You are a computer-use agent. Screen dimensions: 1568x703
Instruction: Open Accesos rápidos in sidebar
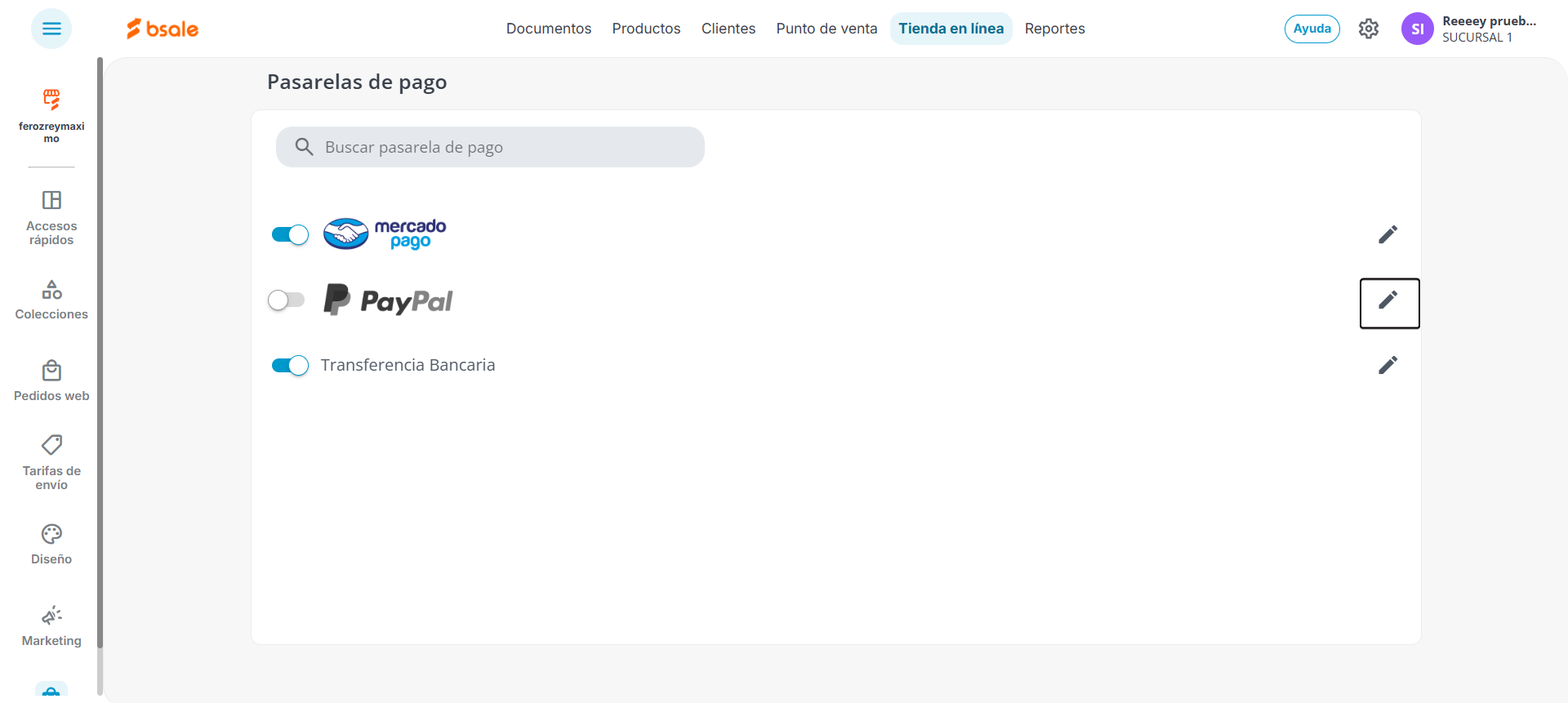[51, 218]
